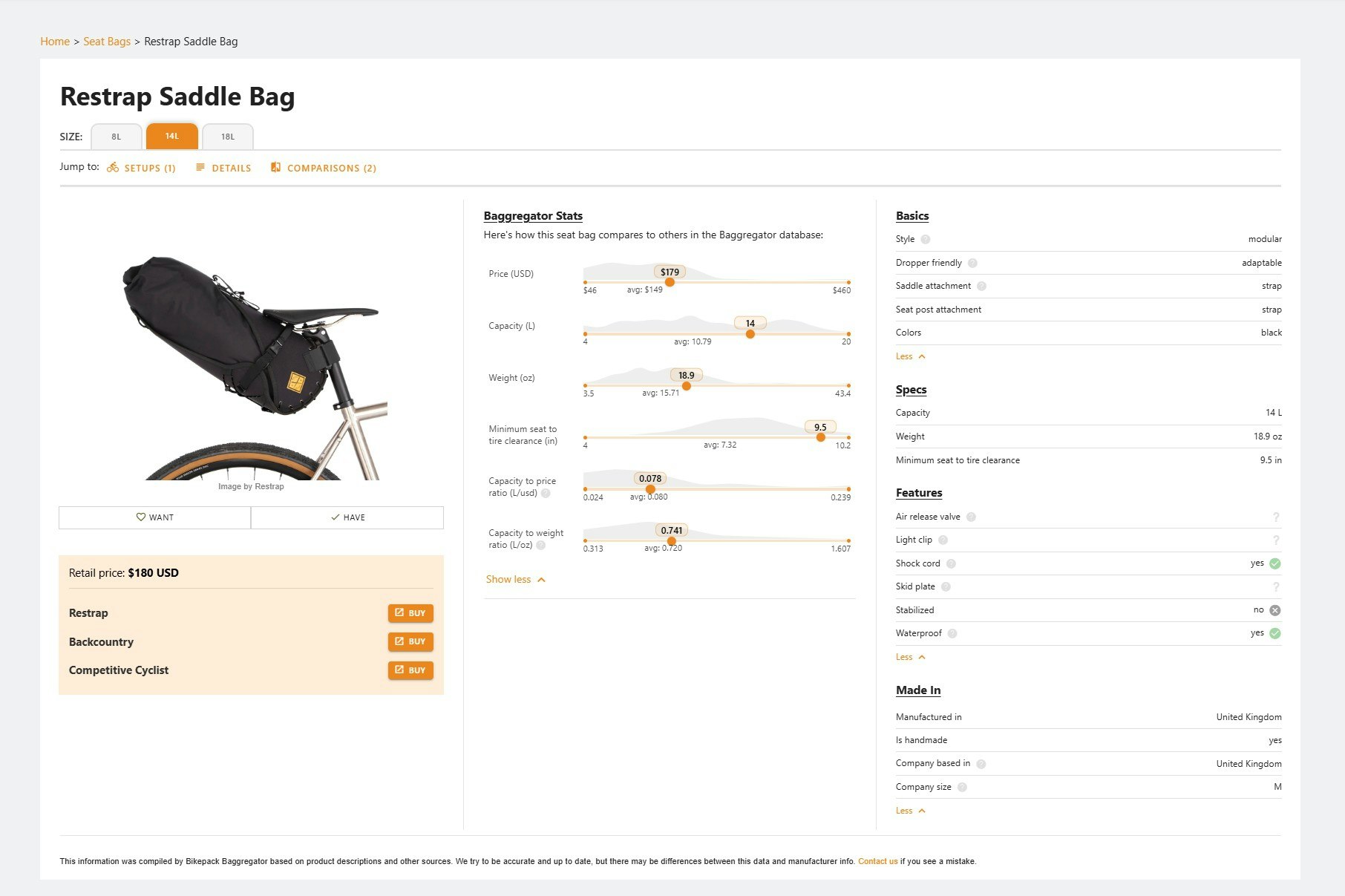Open the Contact us link
The height and width of the screenshot is (896, 1345).
click(x=877, y=861)
